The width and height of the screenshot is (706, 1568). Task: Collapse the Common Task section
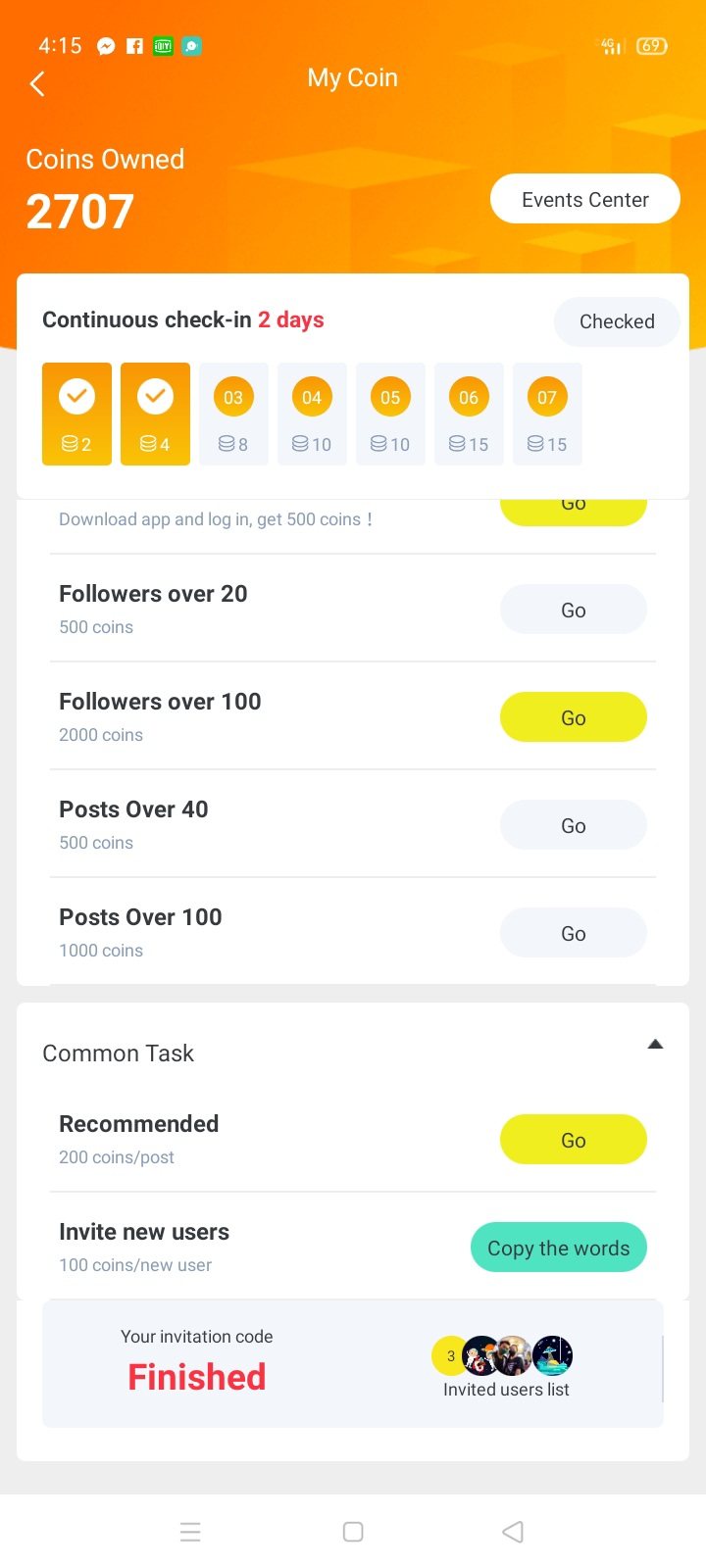pos(655,1045)
